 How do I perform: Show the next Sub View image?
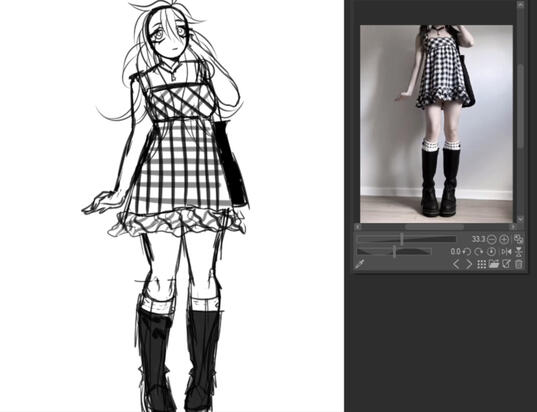point(469,264)
